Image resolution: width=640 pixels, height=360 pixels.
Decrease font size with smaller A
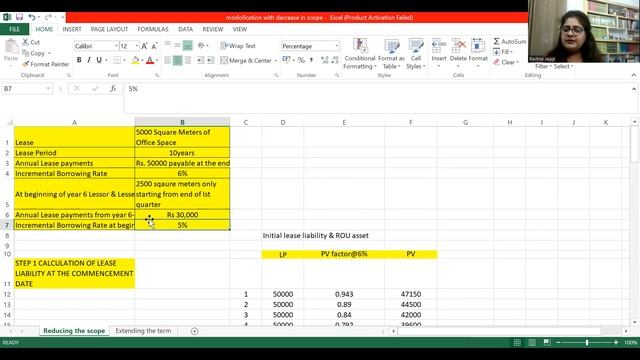pyautogui.click(x=154, y=46)
